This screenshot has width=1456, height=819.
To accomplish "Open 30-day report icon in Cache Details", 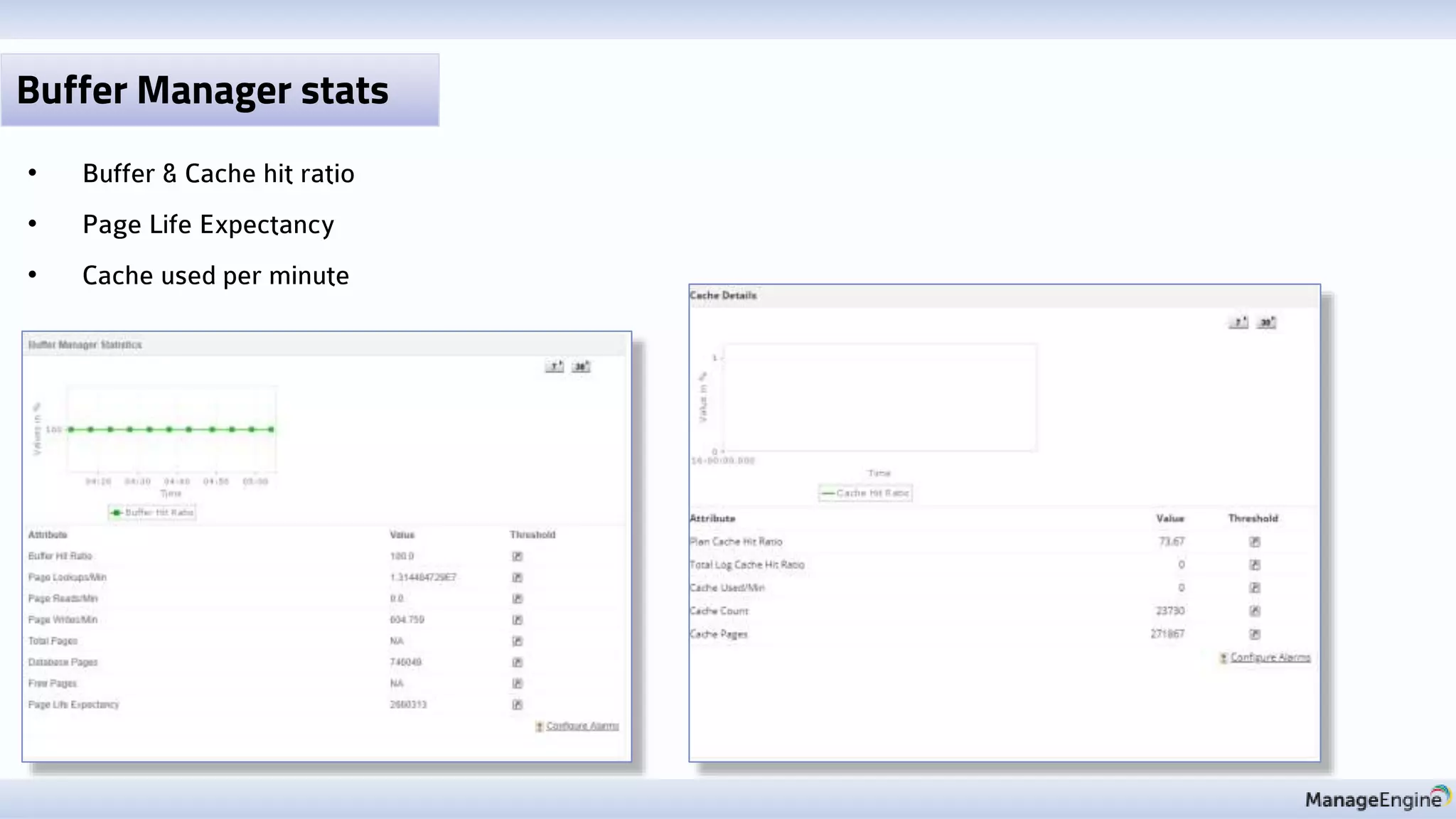I will [1266, 322].
